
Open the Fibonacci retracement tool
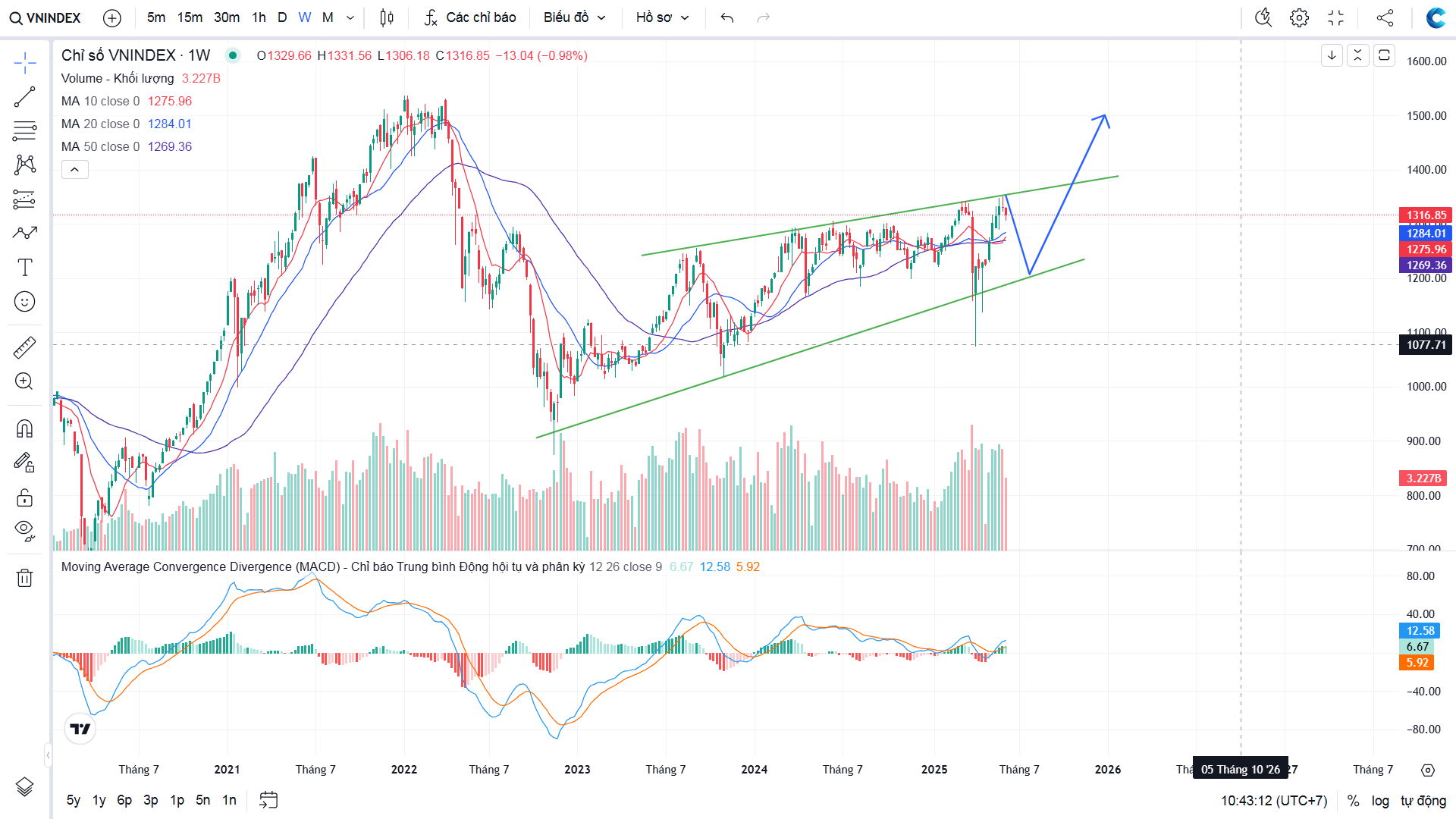point(24,131)
